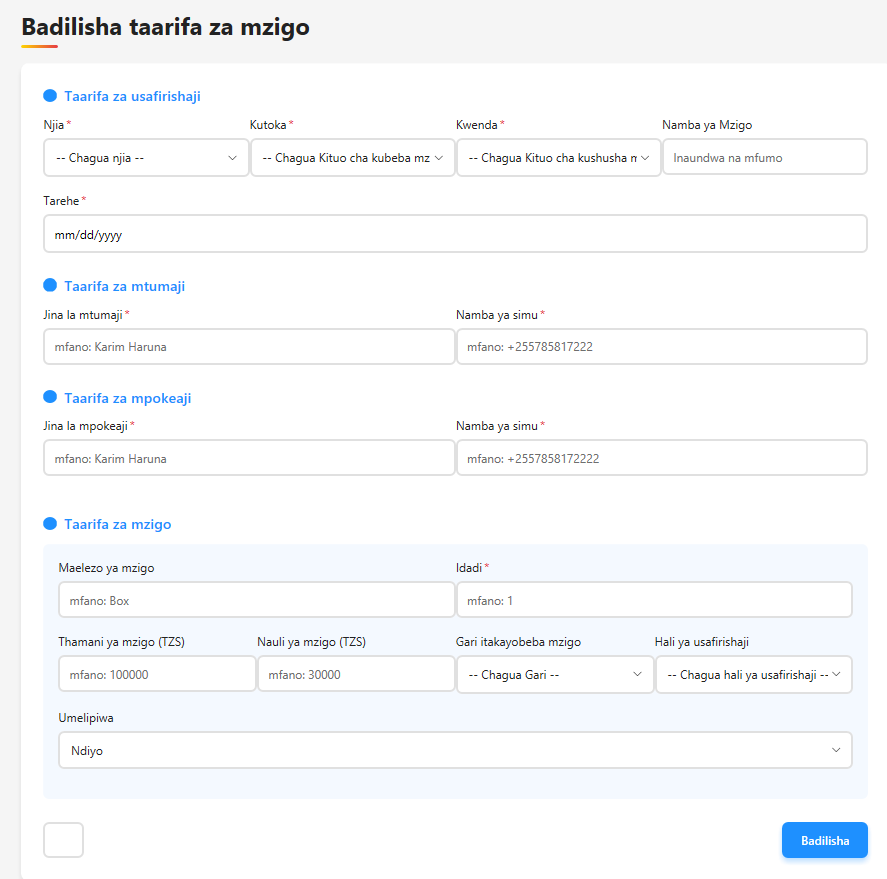Focus the Idadi quantity field
This screenshot has width=887, height=879.
point(654,601)
